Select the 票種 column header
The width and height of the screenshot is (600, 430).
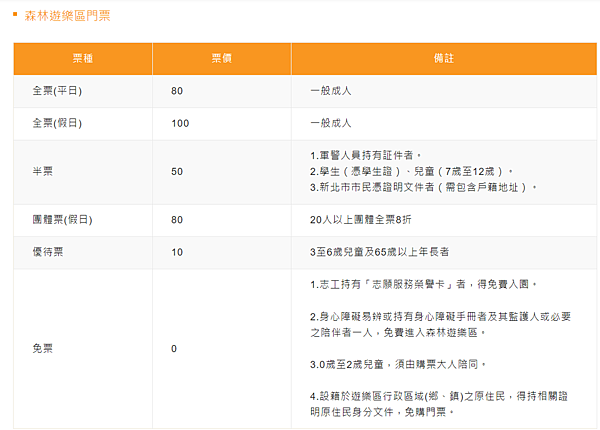tap(83, 59)
